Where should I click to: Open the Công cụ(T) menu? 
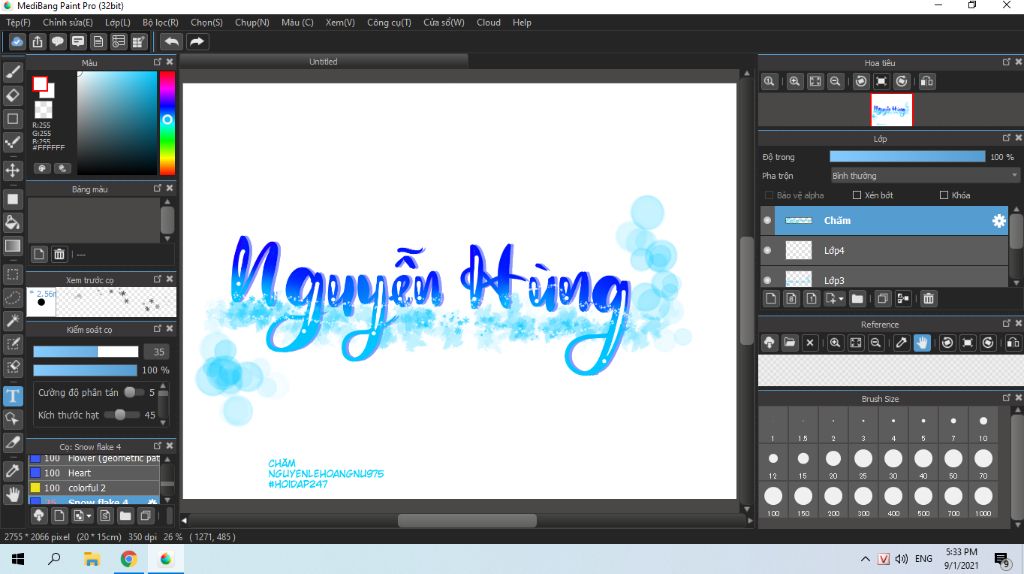(x=389, y=22)
